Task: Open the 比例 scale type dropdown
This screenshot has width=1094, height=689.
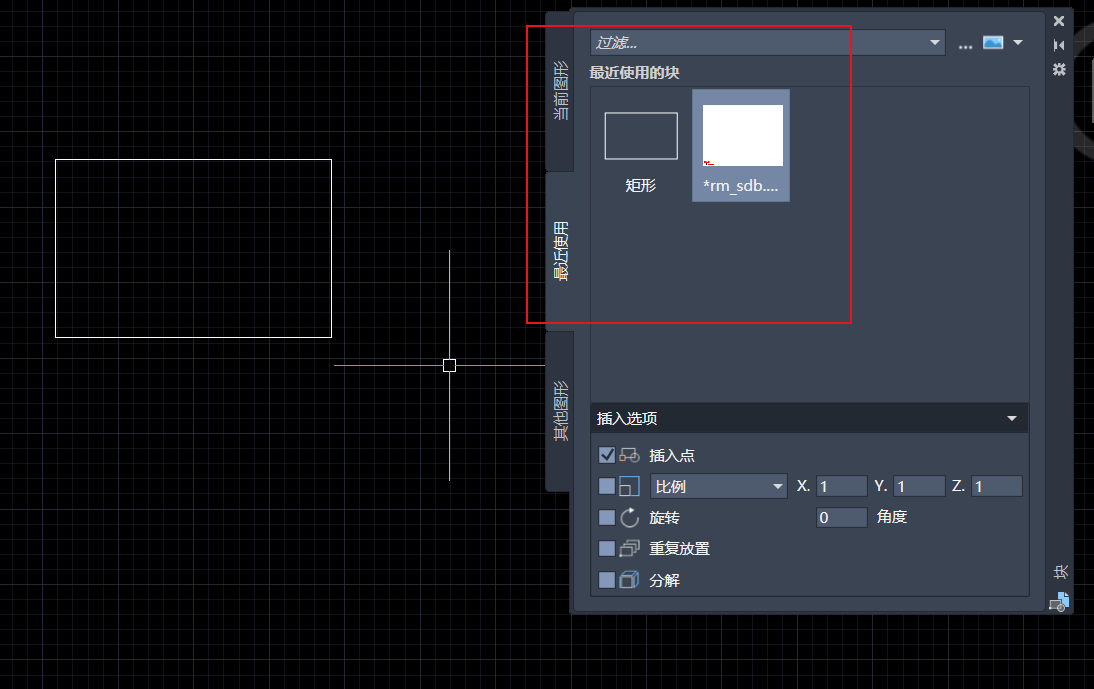Action: pyautogui.click(x=719, y=486)
